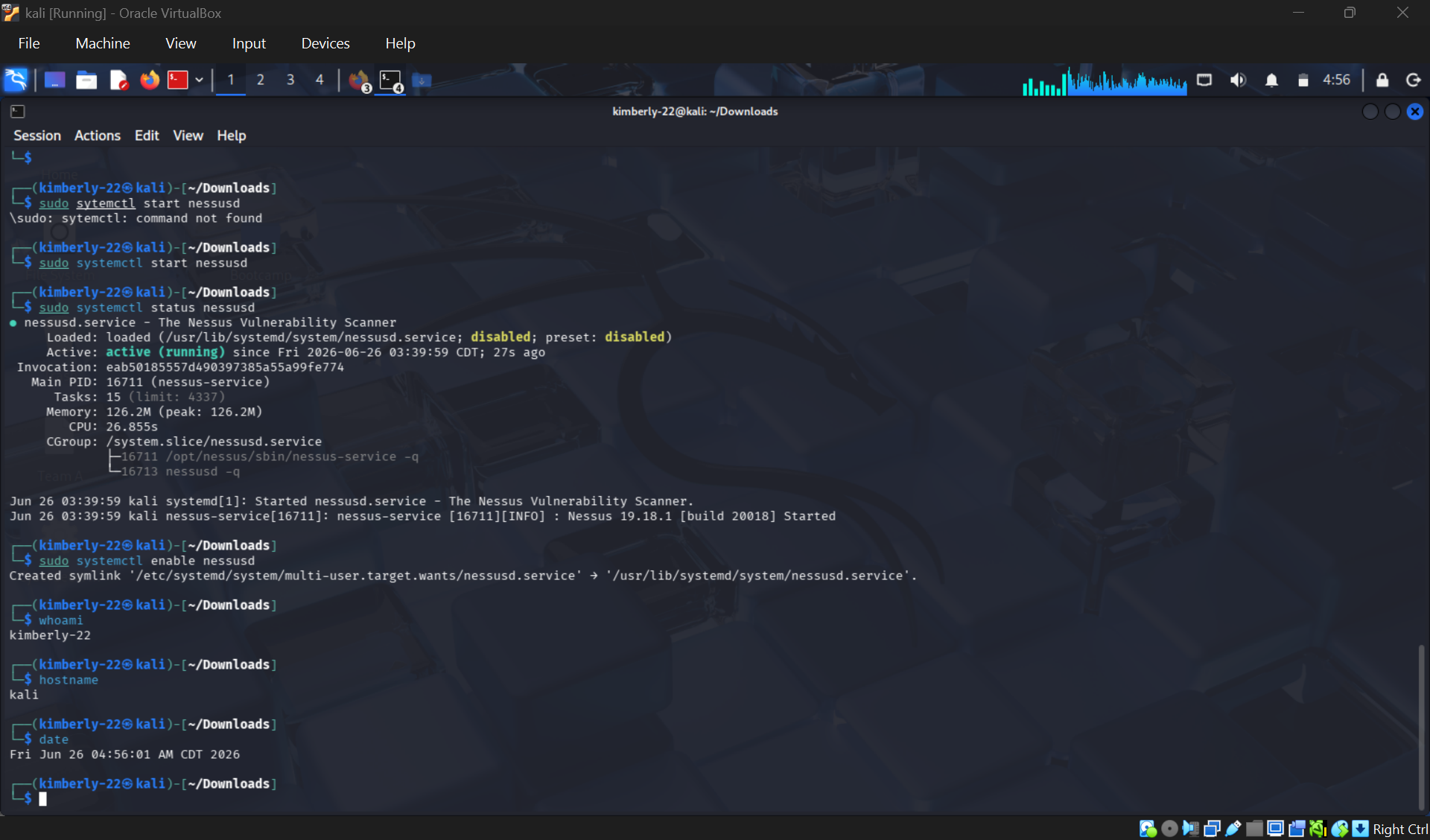Open the VirtualBox Input menu

pos(249,43)
